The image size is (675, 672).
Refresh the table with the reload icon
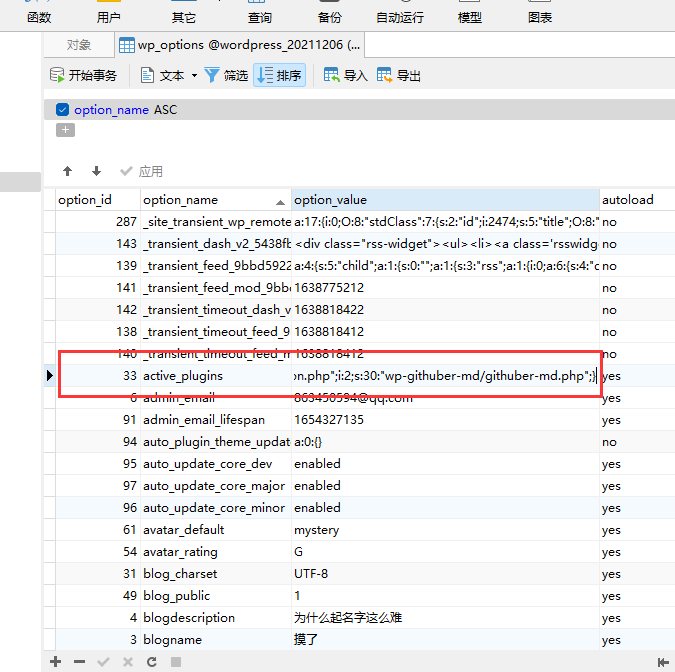pyautogui.click(x=151, y=662)
